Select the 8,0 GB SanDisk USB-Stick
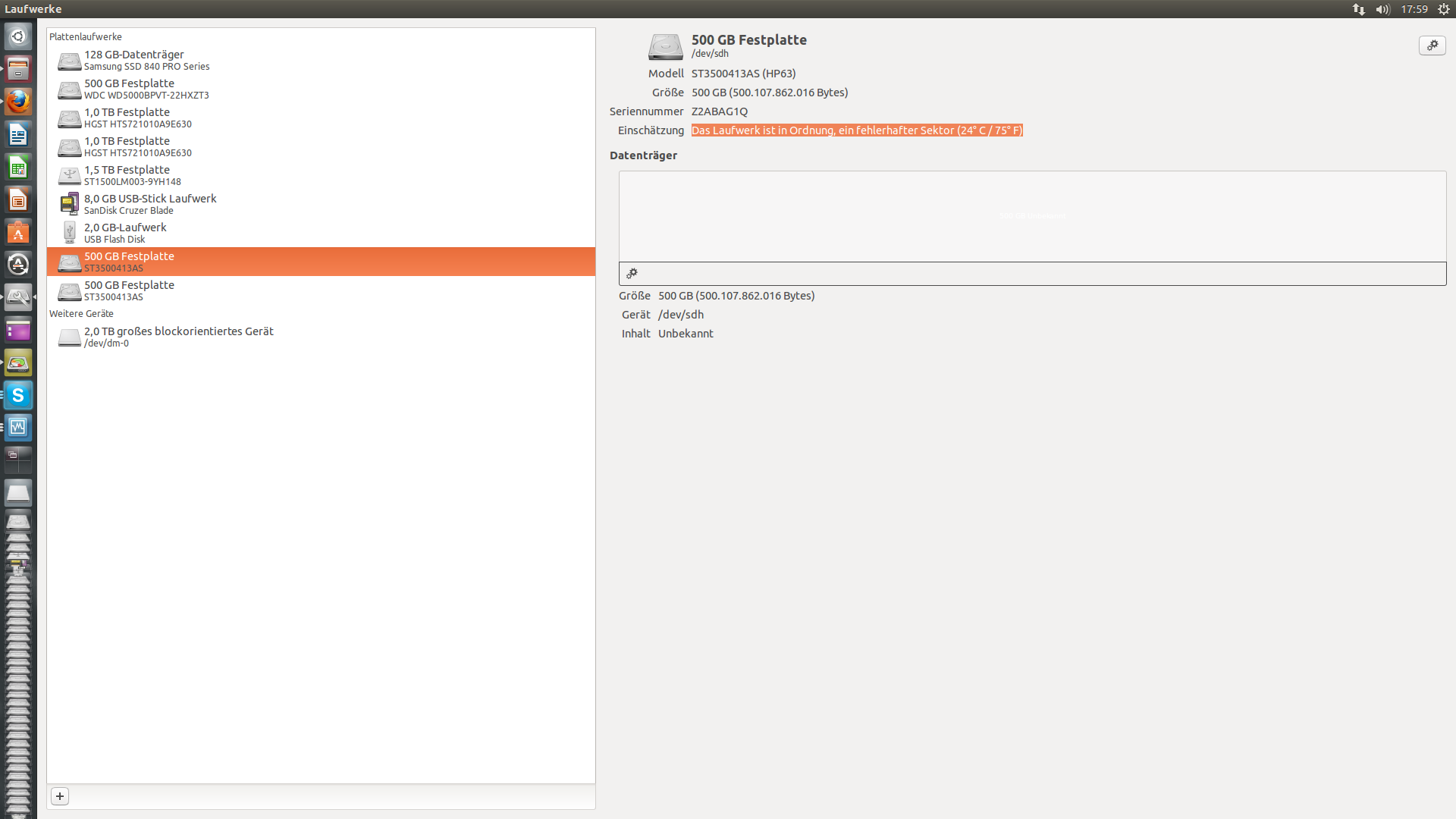 (x=149, y=204)
